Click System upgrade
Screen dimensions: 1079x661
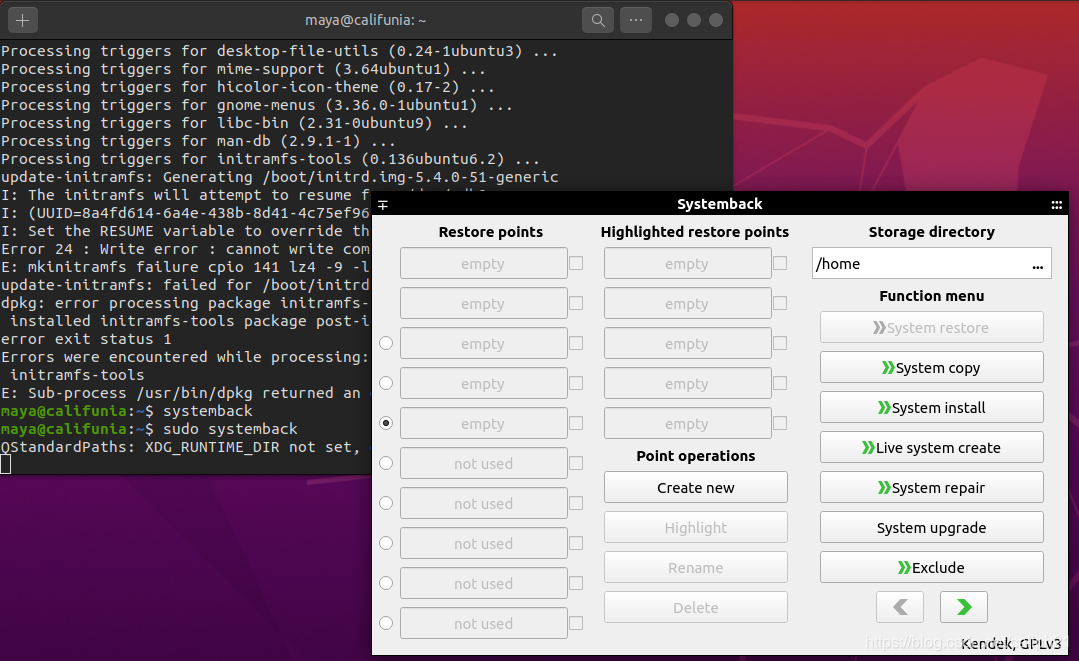[932, 527]
